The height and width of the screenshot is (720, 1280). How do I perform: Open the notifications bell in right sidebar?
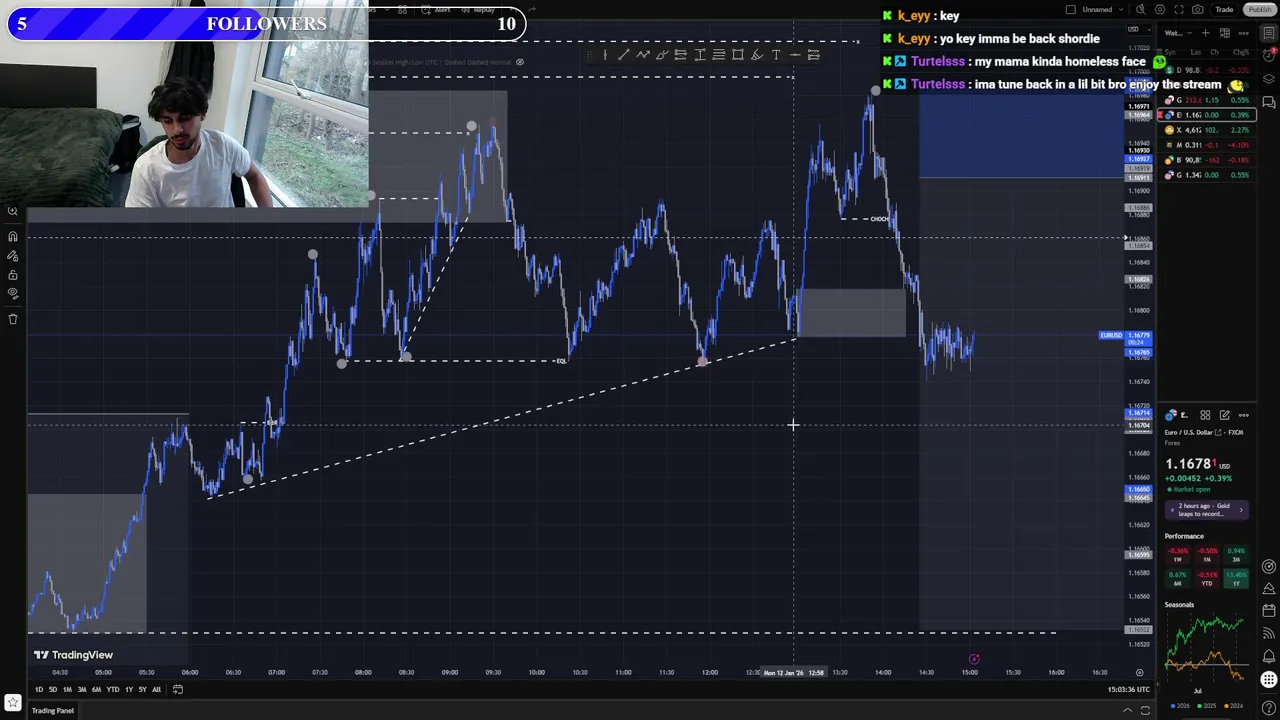click(x=1269, y=655)
